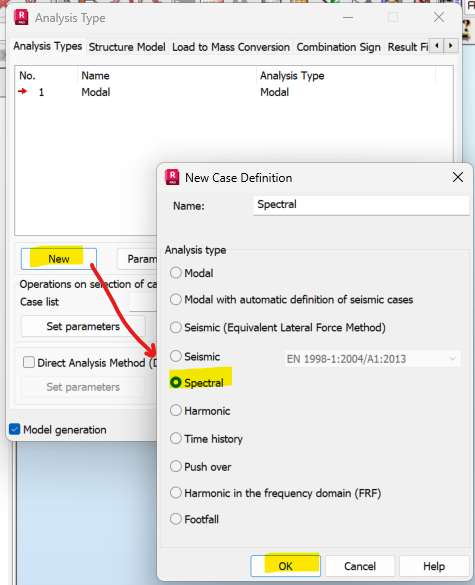Switch to the Structure Model tab

127,47
